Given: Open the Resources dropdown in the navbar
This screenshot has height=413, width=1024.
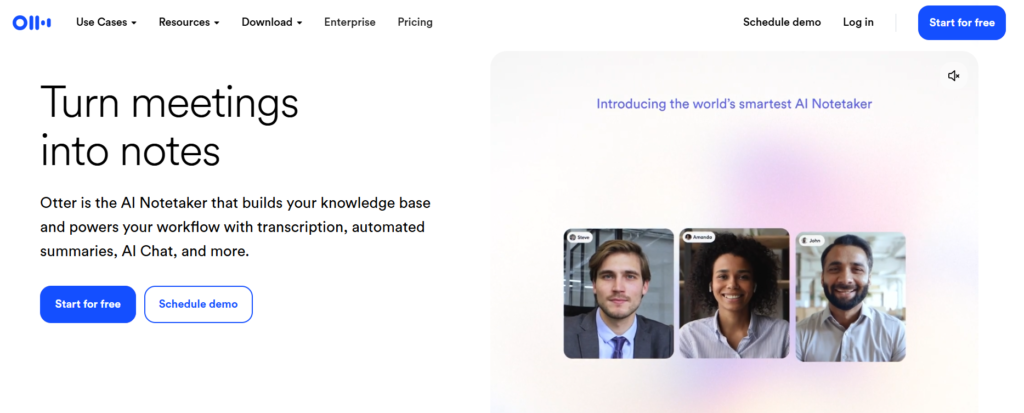Looking at the screenshot, I should click(x=188, y=22).
